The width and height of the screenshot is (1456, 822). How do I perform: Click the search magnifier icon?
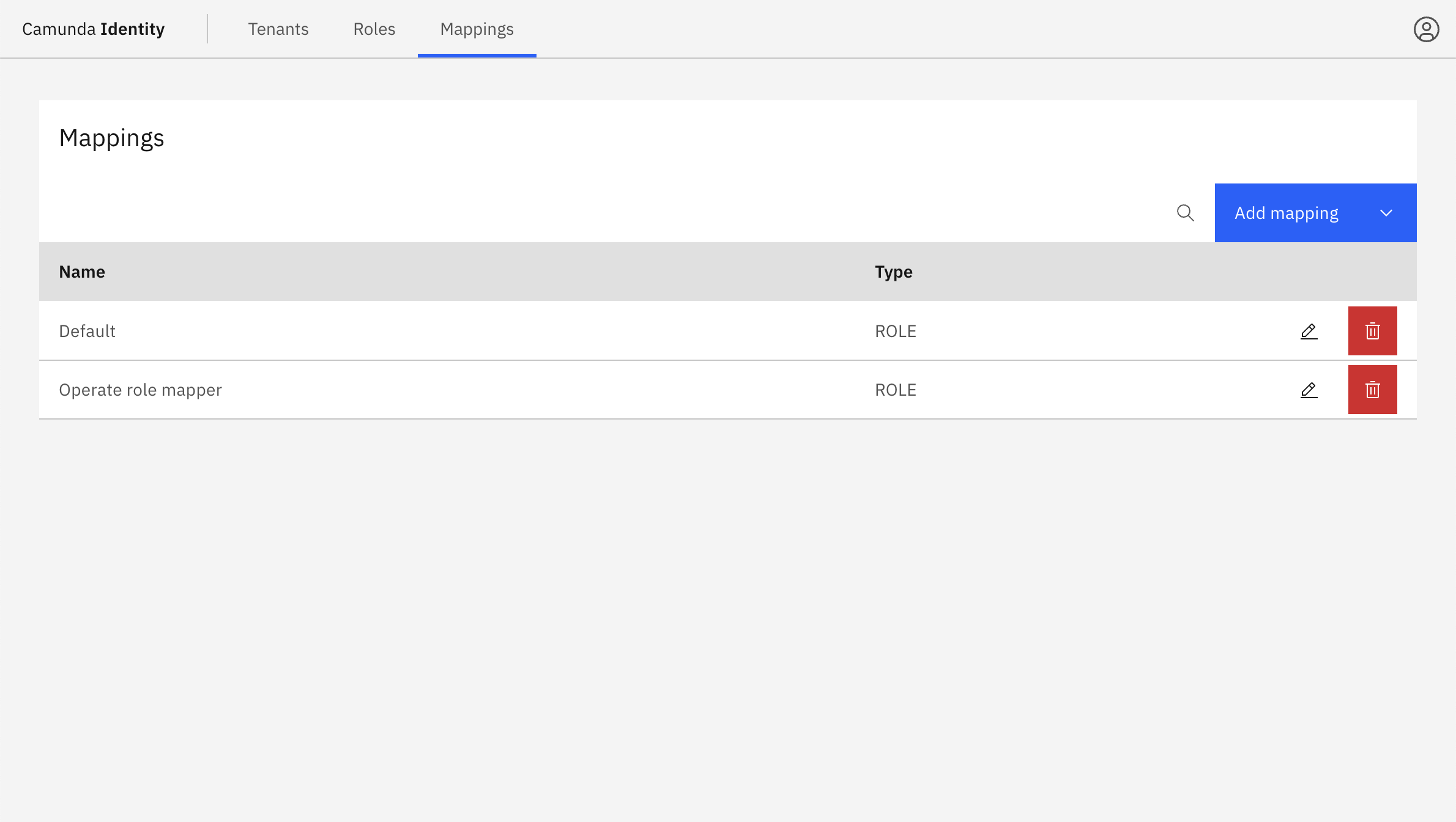tap(1185, 213)
